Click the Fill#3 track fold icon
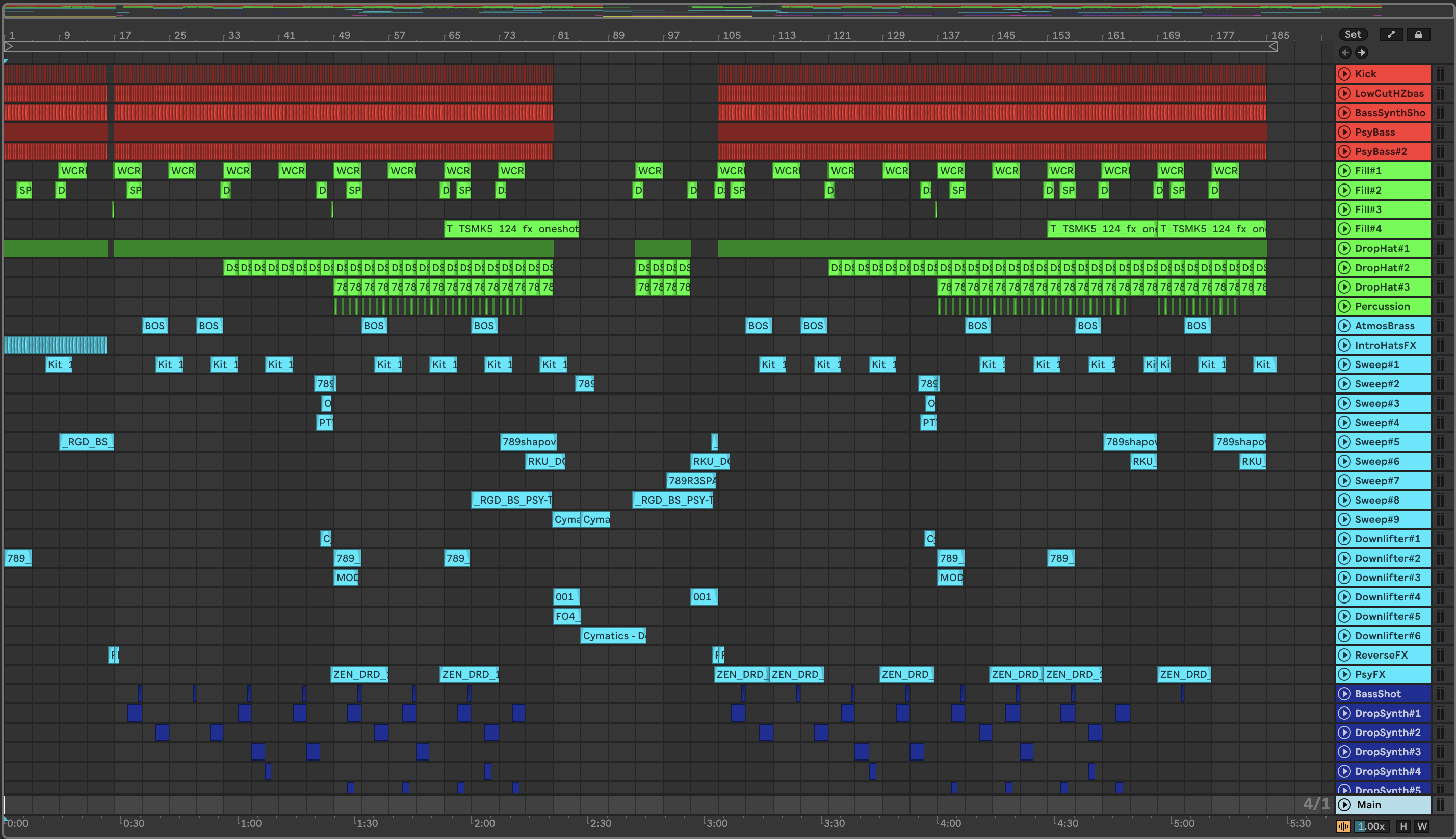This screenshot has height=839, width=1456. point(1344,209)
